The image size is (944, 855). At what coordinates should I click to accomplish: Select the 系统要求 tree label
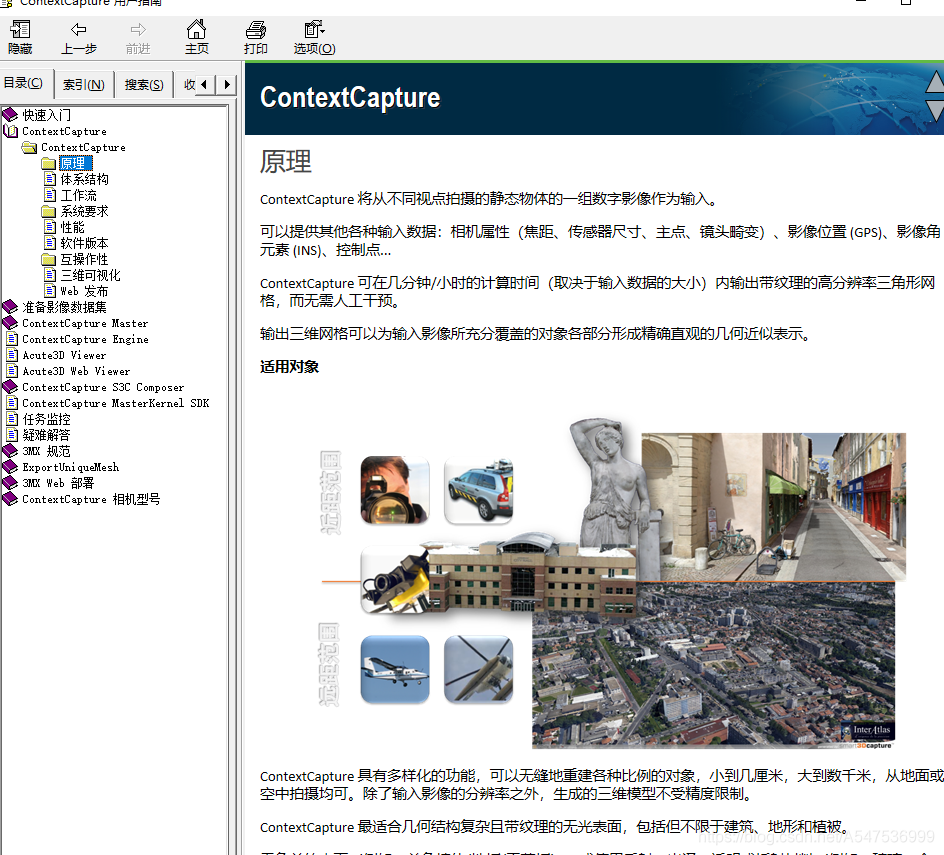[84, 211]
